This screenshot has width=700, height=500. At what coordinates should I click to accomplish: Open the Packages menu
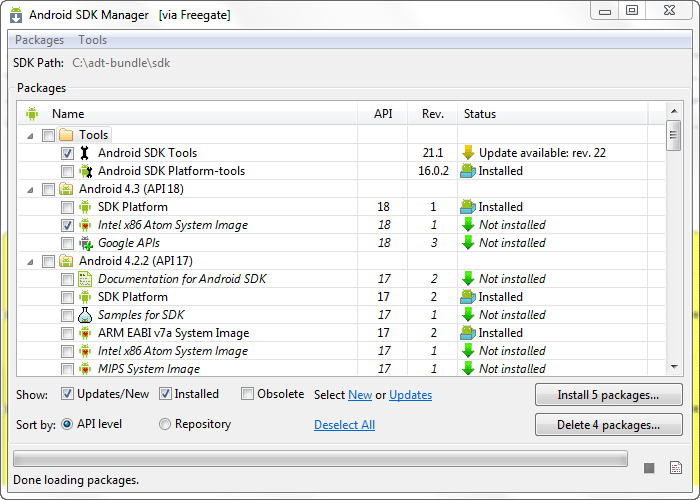pyautogui.click(x=39, y=40)
